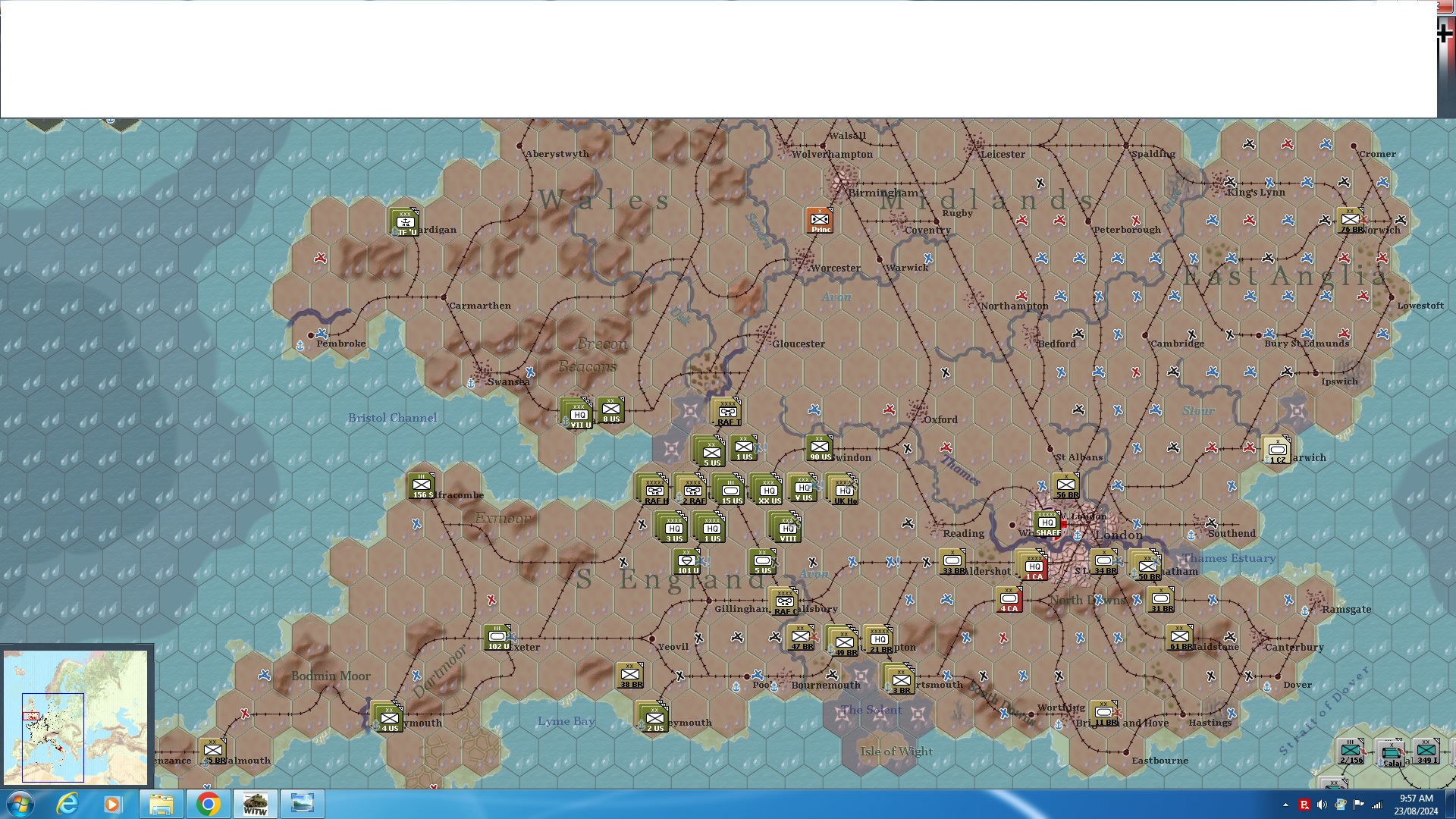Screen dimensions: 1456x819
Task: Select the VII US HQ stack near Swansea
Action: (579, 415)
